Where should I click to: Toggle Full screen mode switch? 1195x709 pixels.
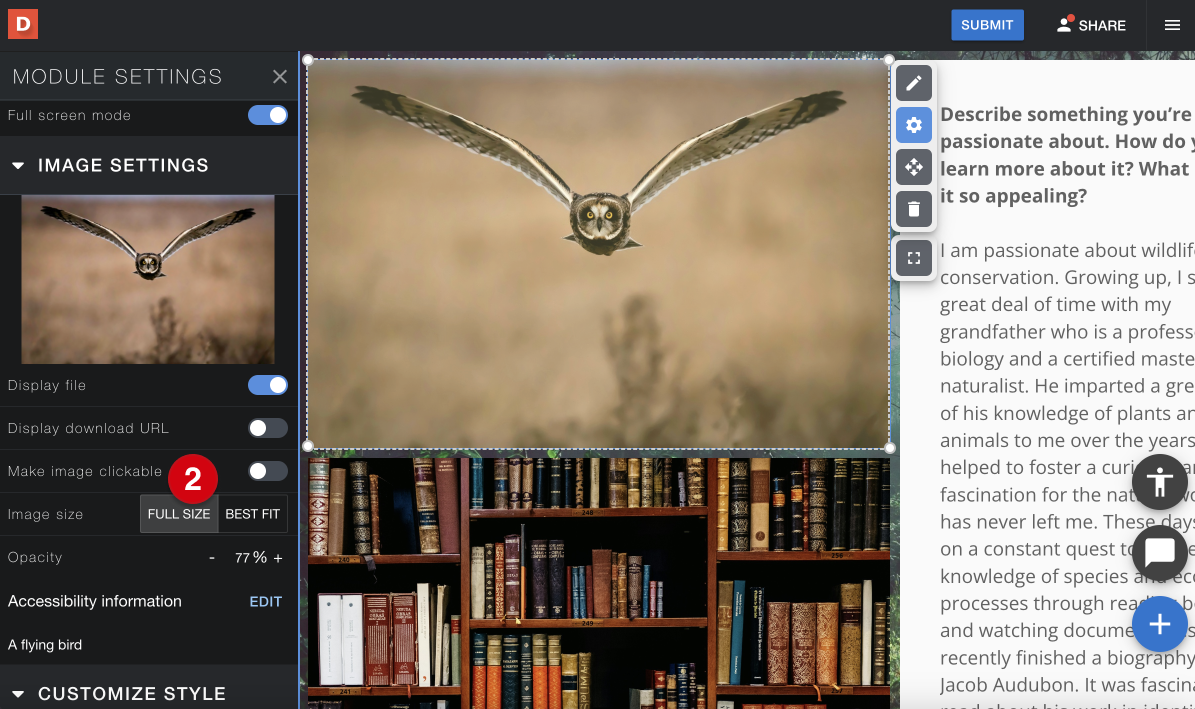[x=268, y=115]
